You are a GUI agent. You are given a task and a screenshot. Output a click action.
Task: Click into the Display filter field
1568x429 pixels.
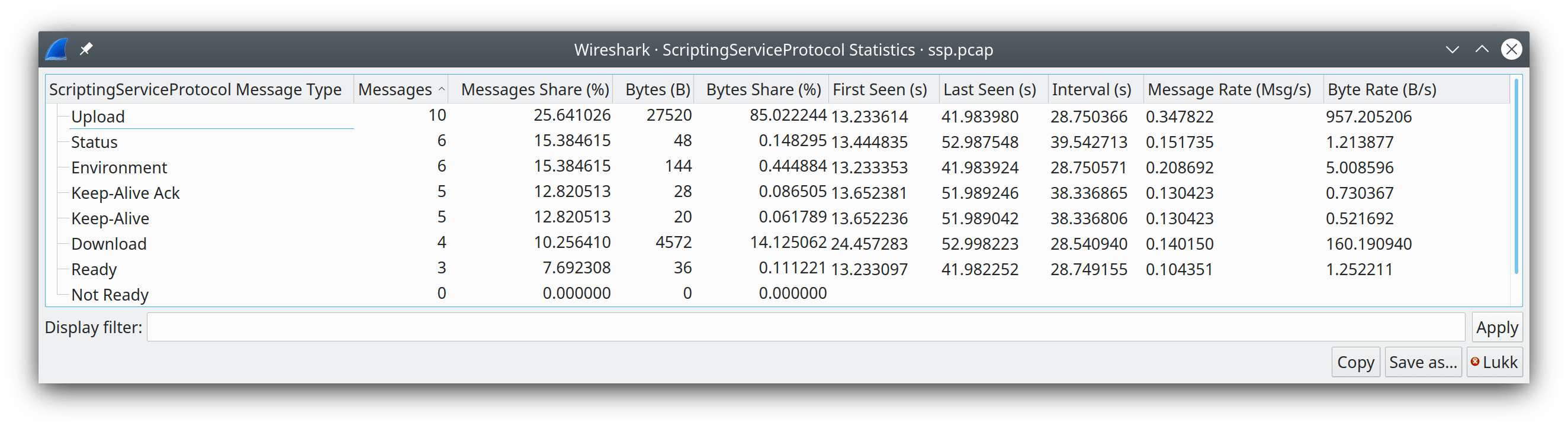click(805, 327)
